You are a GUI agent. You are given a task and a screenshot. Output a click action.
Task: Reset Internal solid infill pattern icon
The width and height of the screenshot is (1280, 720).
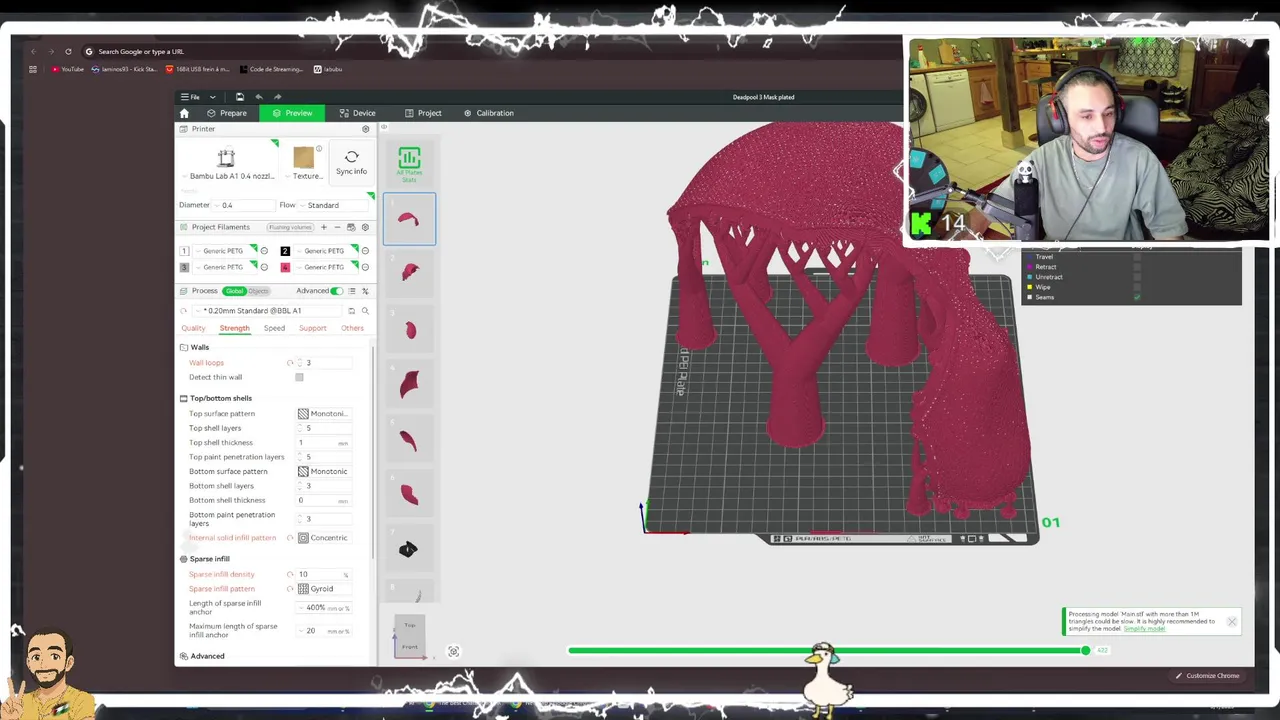coord(290,538)
